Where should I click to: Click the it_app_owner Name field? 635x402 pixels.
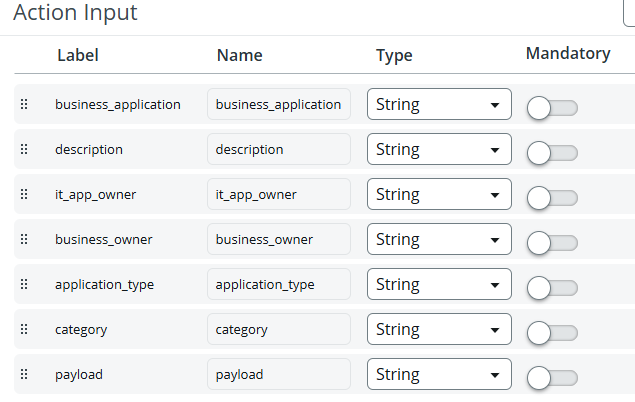pyautogui.click(x=279, y=194)
